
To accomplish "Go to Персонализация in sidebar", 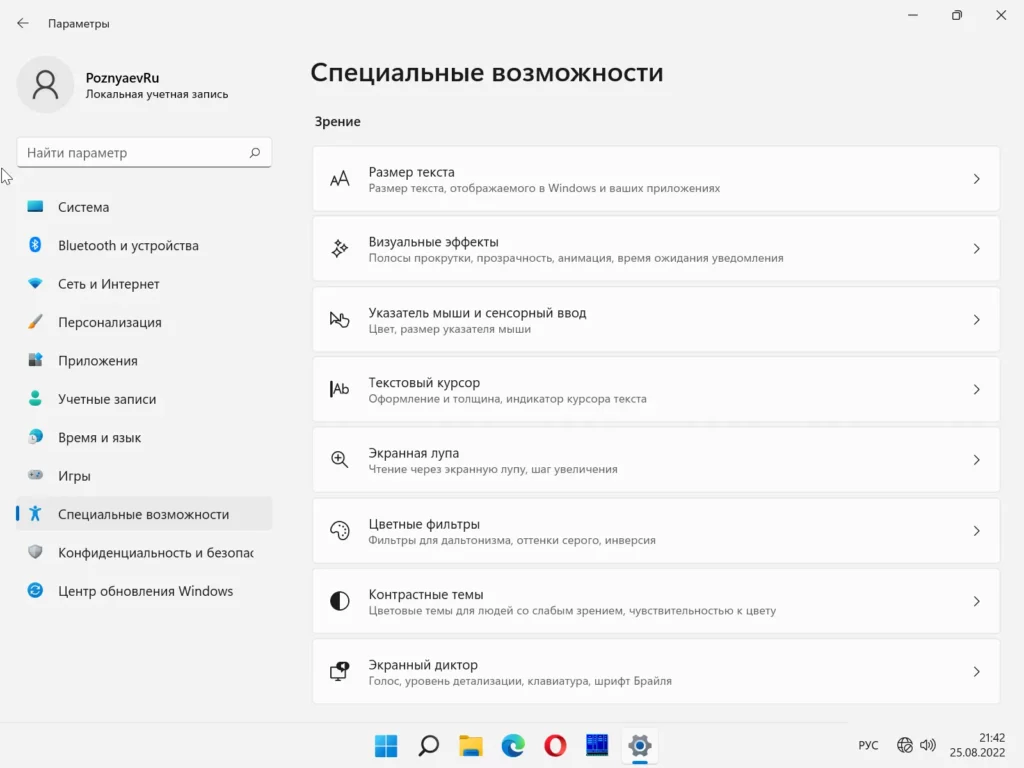I will coord(110,323).
